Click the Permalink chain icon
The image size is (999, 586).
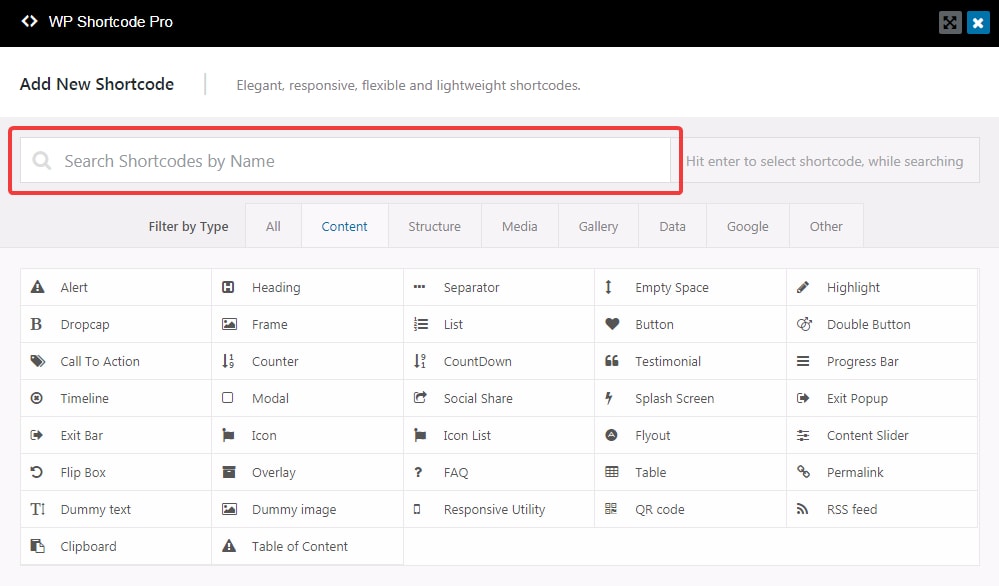point(803,472)
